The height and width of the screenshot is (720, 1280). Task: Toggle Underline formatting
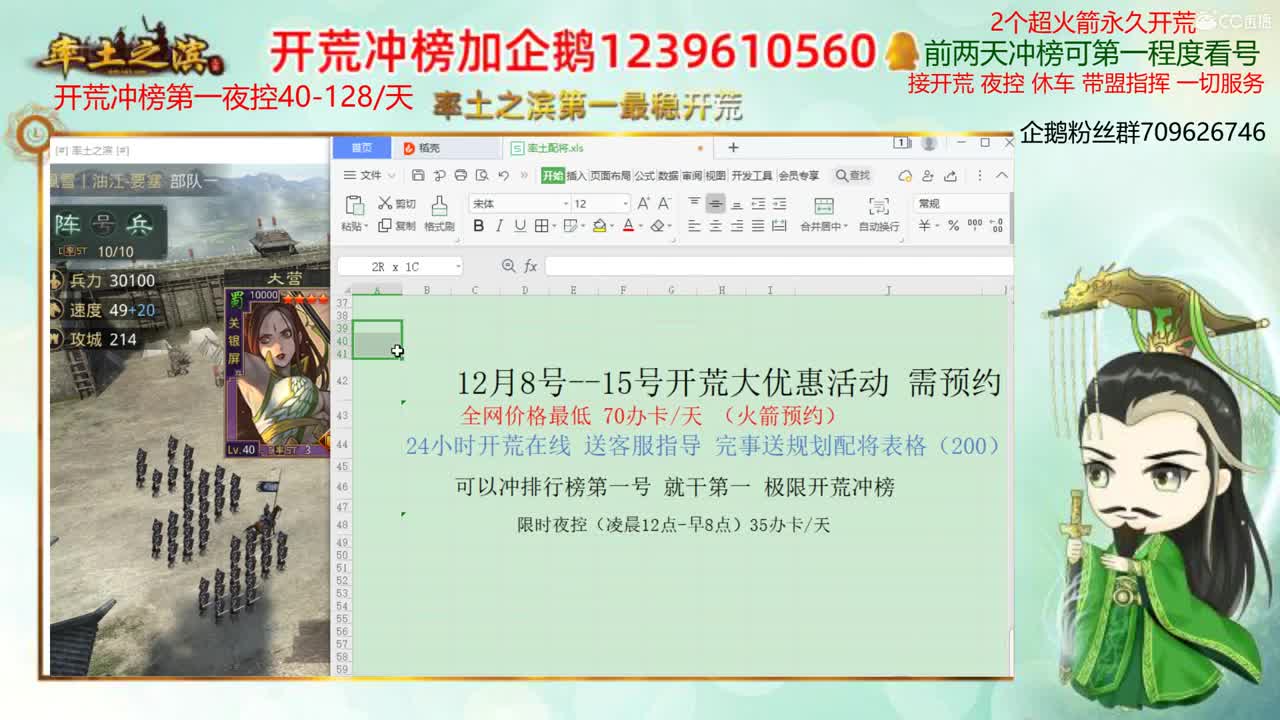(520, 226)
